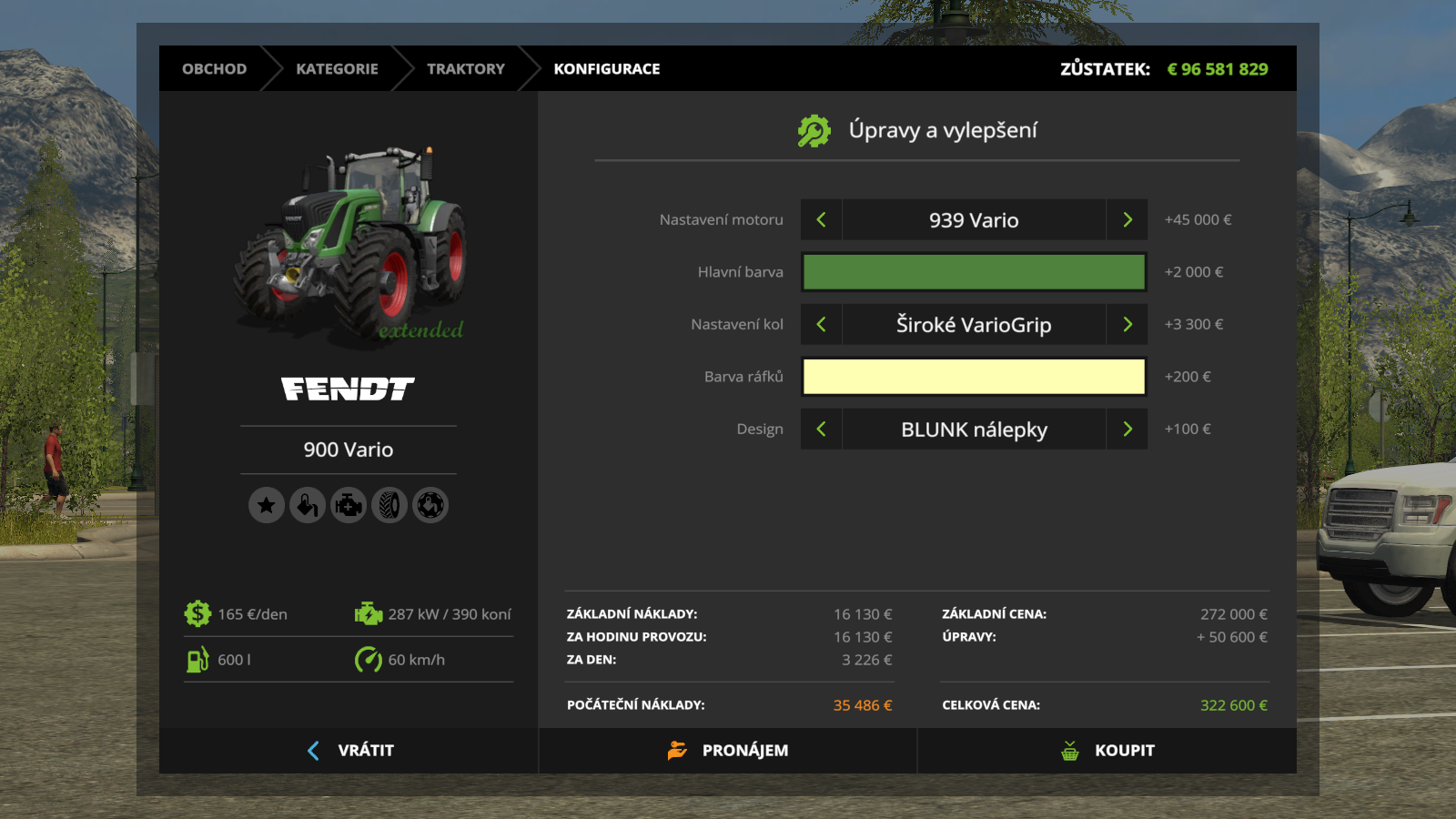Click the design price +100 €

[1188, 429]
